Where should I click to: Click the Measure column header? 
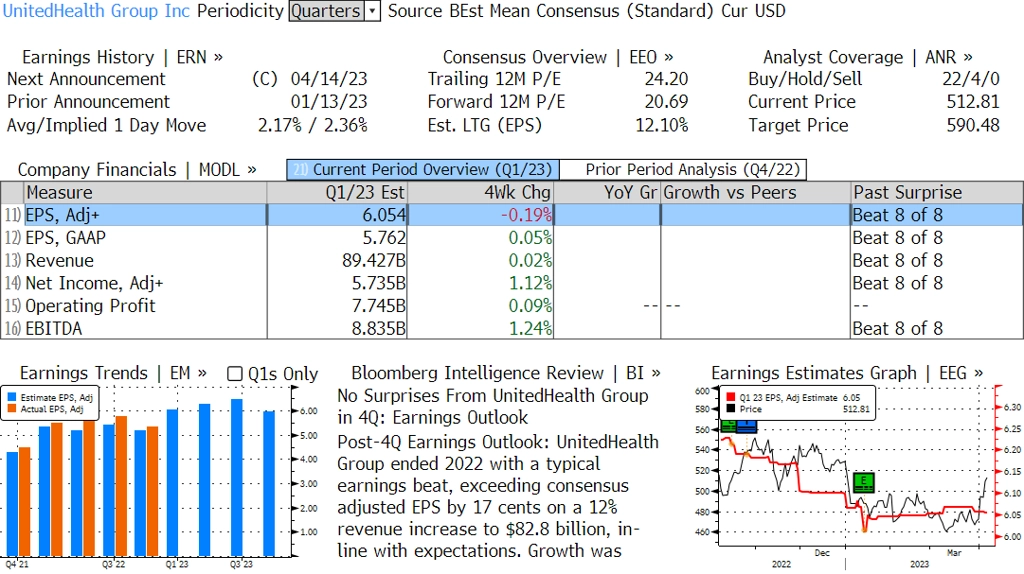(145, 193)
